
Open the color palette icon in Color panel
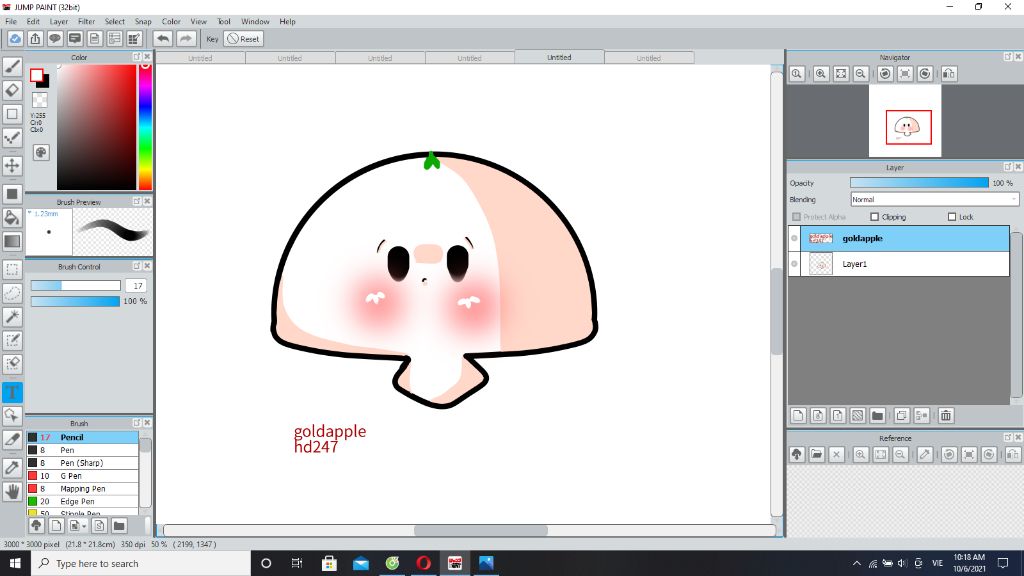40,152
